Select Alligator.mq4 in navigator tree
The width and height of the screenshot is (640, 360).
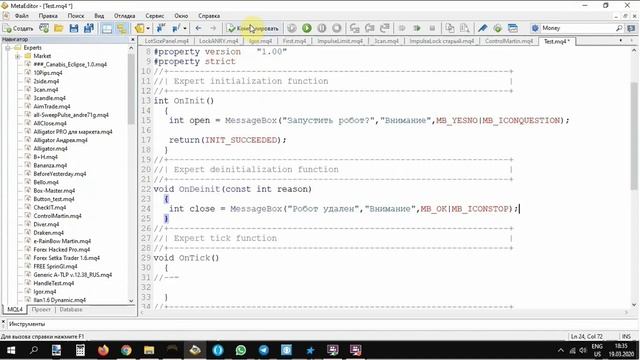50,149
